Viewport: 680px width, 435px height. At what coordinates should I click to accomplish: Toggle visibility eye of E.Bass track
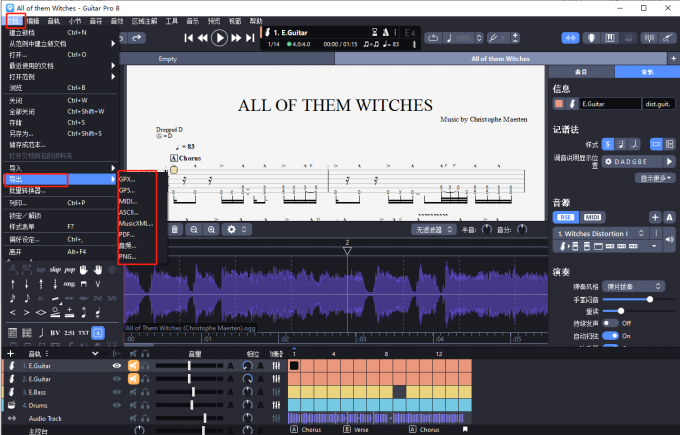point(117,392)
